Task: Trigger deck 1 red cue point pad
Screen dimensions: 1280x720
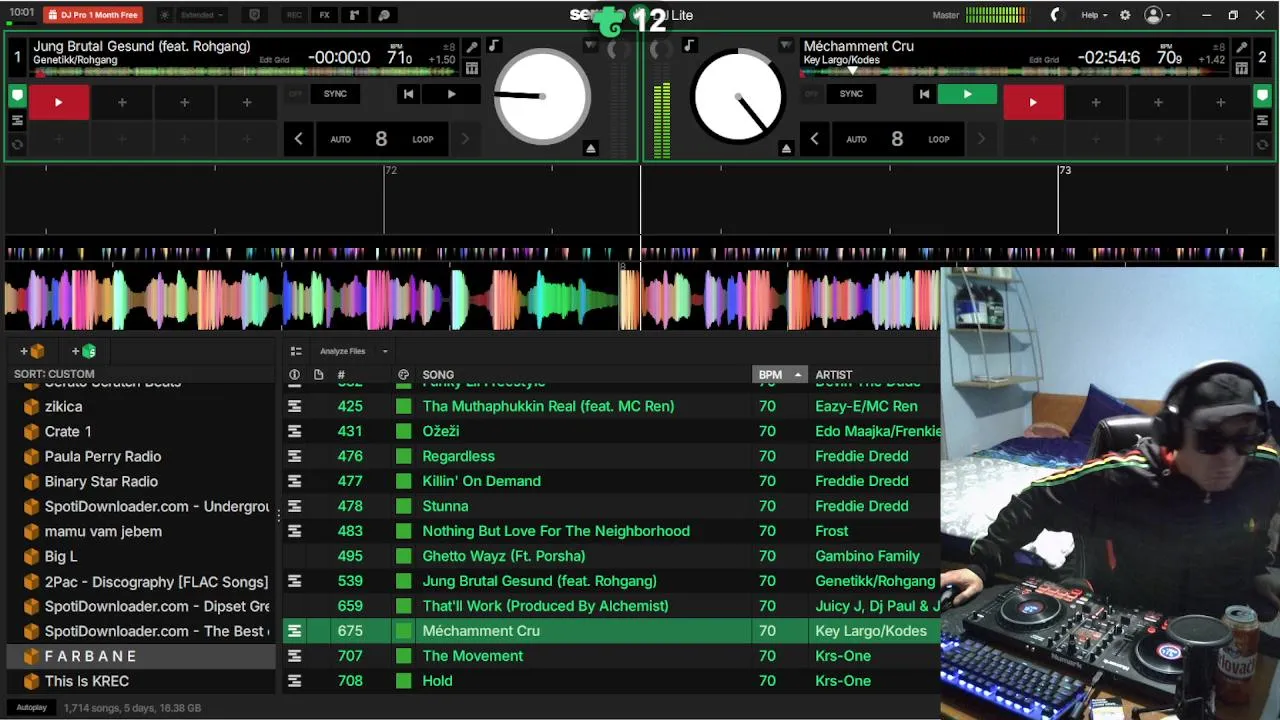Action: pos(58,102)
